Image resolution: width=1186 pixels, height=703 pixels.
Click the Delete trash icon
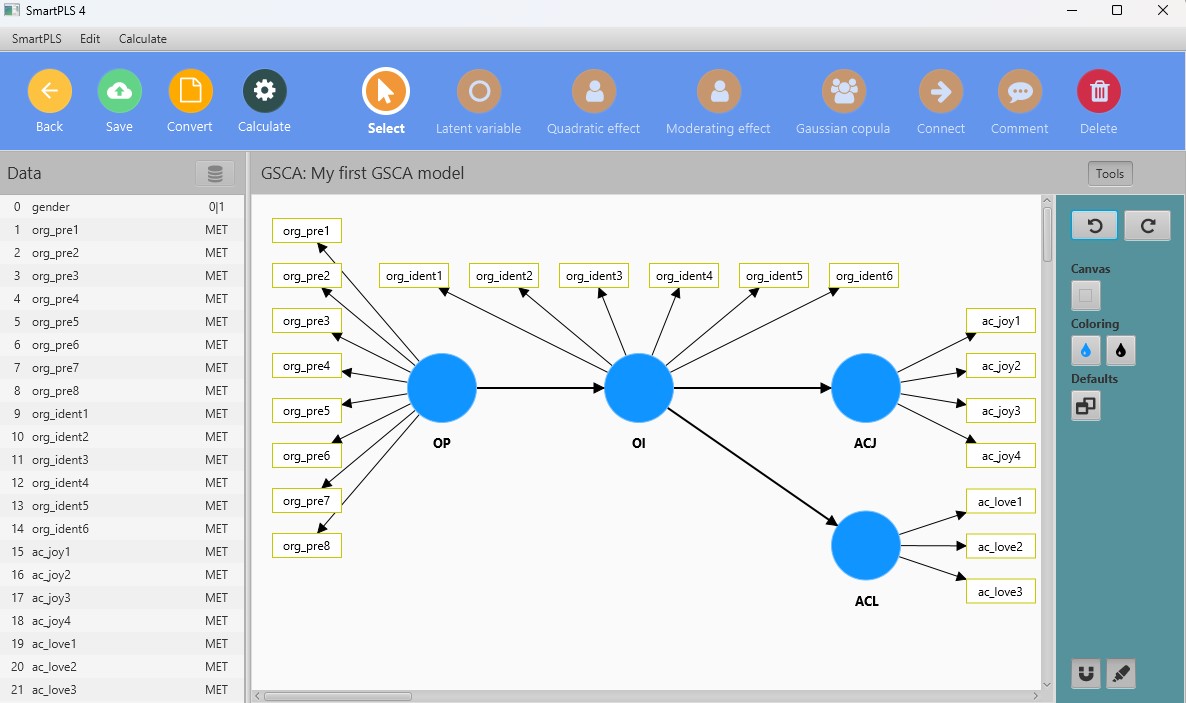click(x=1098, y=92)
